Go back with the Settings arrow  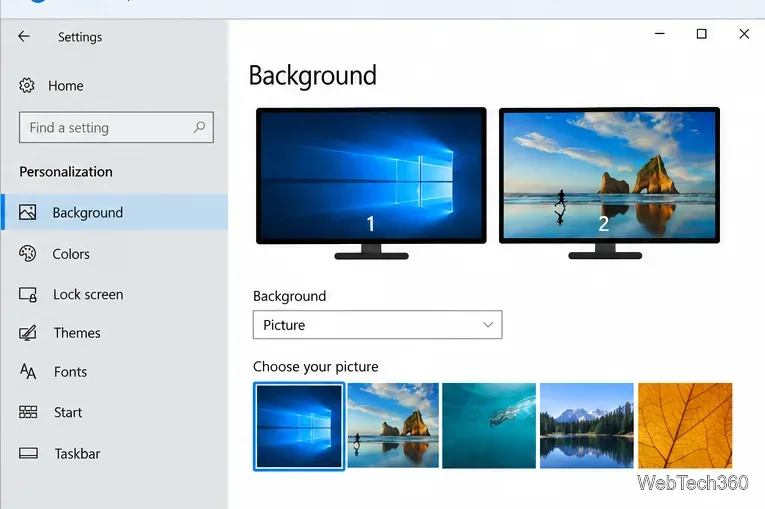(x=23, y=36)
